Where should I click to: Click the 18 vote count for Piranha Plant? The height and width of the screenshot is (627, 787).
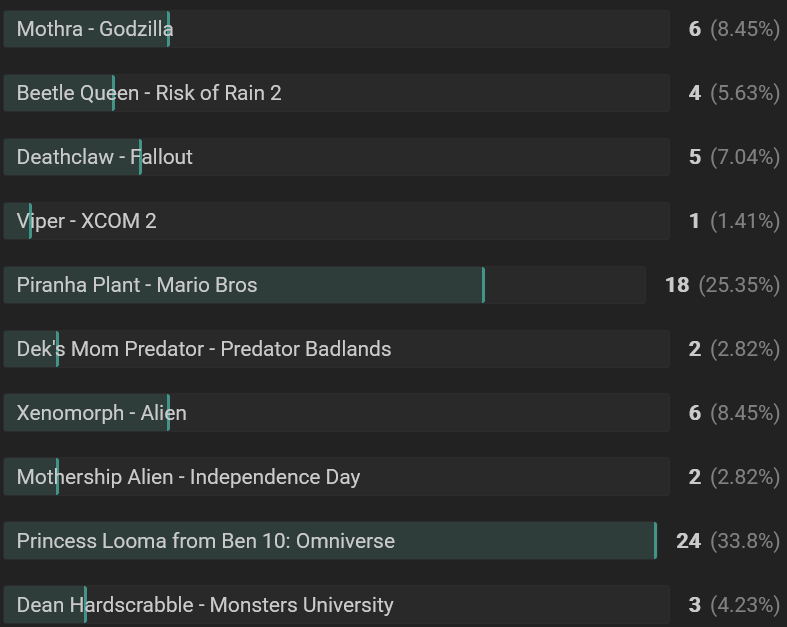tap(677, 285)
